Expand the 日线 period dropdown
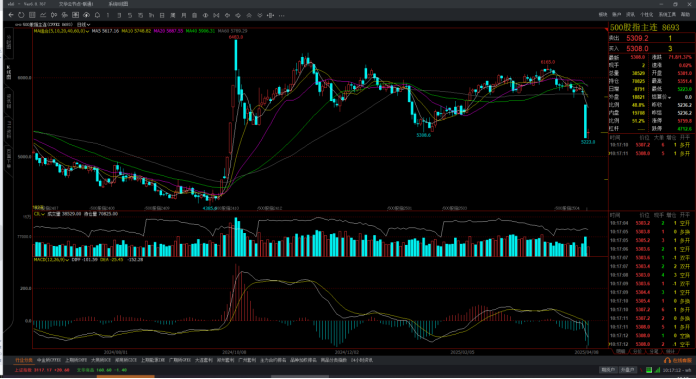696x379 pixels. click(x=83, y=24)
